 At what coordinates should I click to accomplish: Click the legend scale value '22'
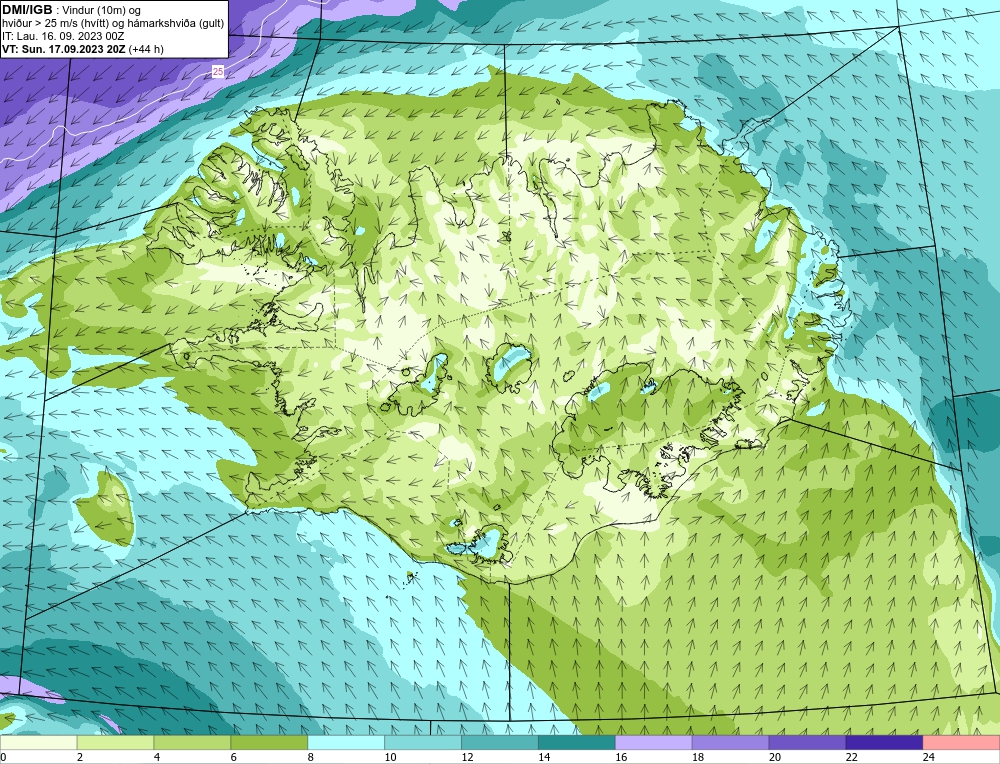[851, 757]
